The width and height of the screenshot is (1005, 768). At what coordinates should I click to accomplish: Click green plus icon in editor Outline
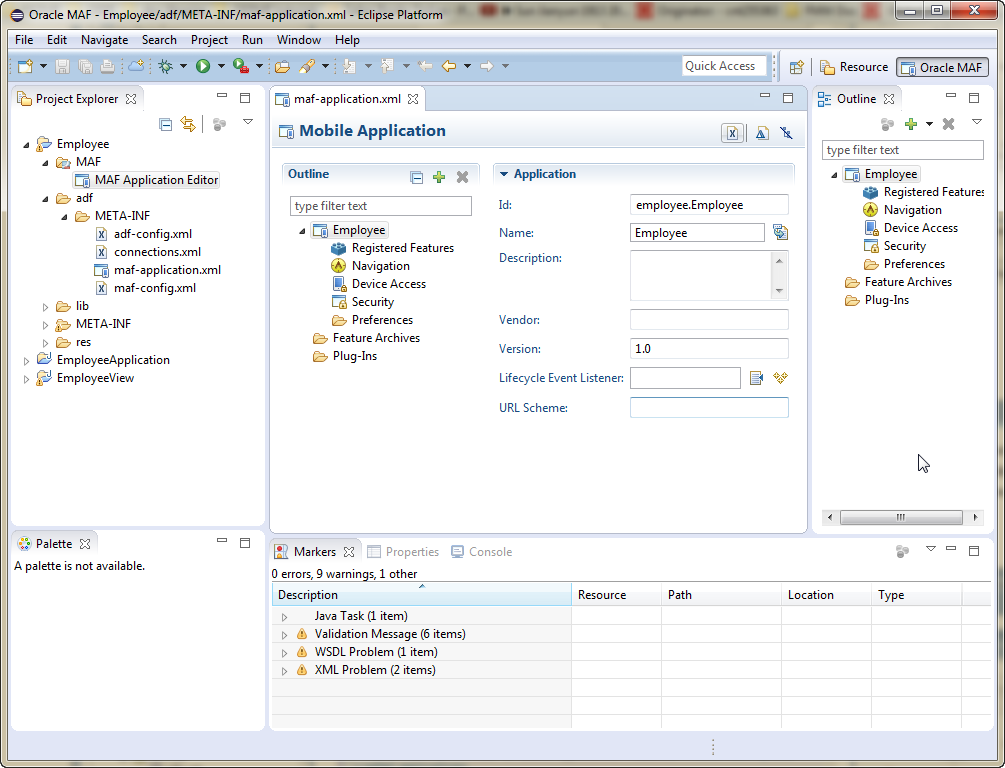[x=439, y=177]
